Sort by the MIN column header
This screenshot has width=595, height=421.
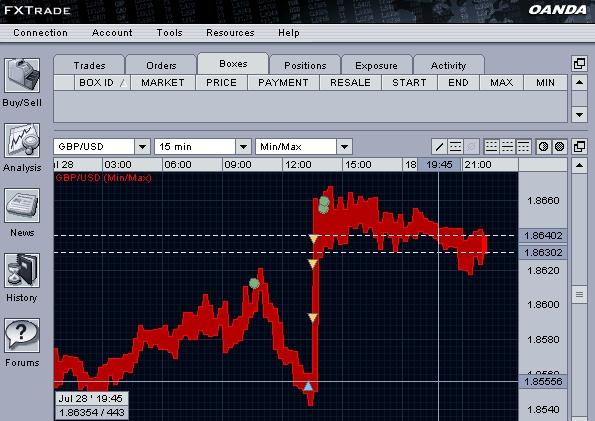[545, 83]
